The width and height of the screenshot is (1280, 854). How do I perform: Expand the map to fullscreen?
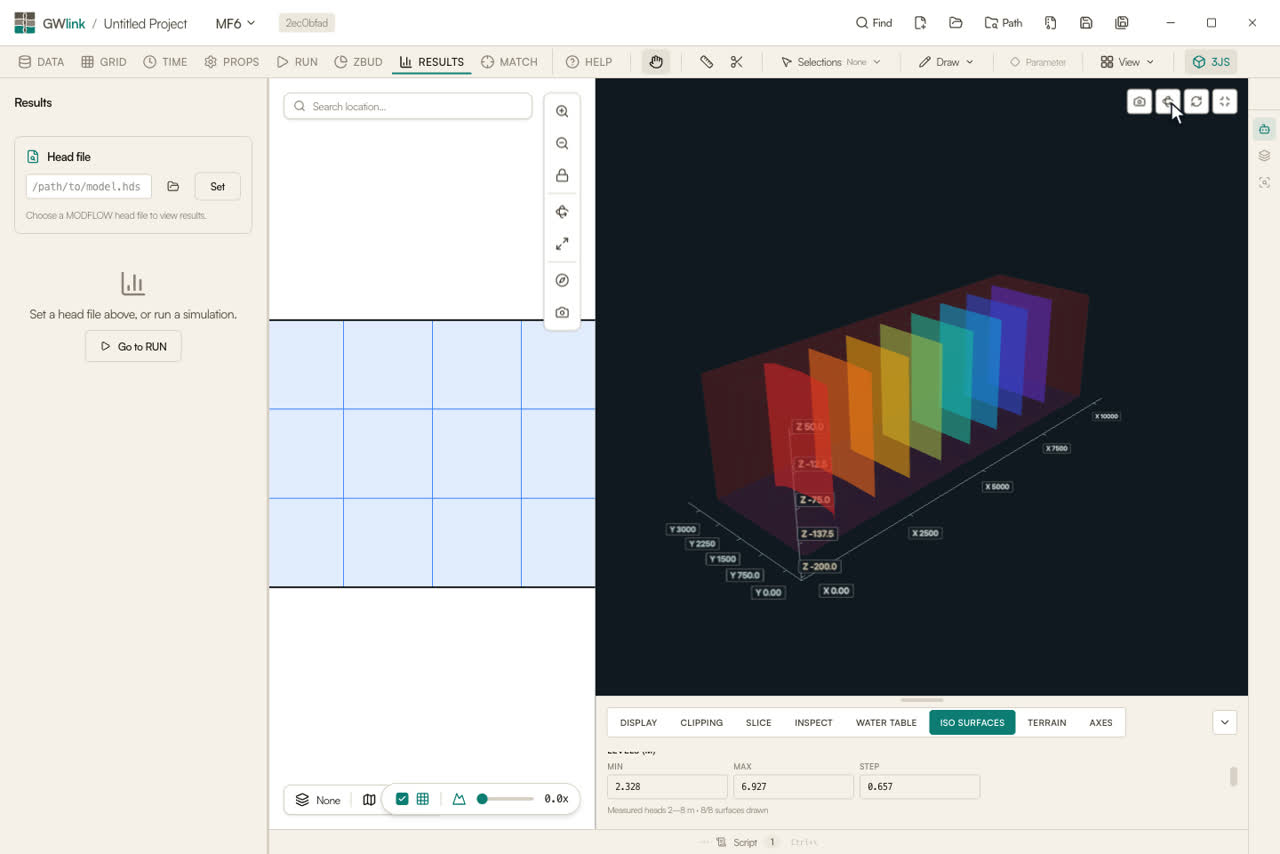click(x=562, y=244)
